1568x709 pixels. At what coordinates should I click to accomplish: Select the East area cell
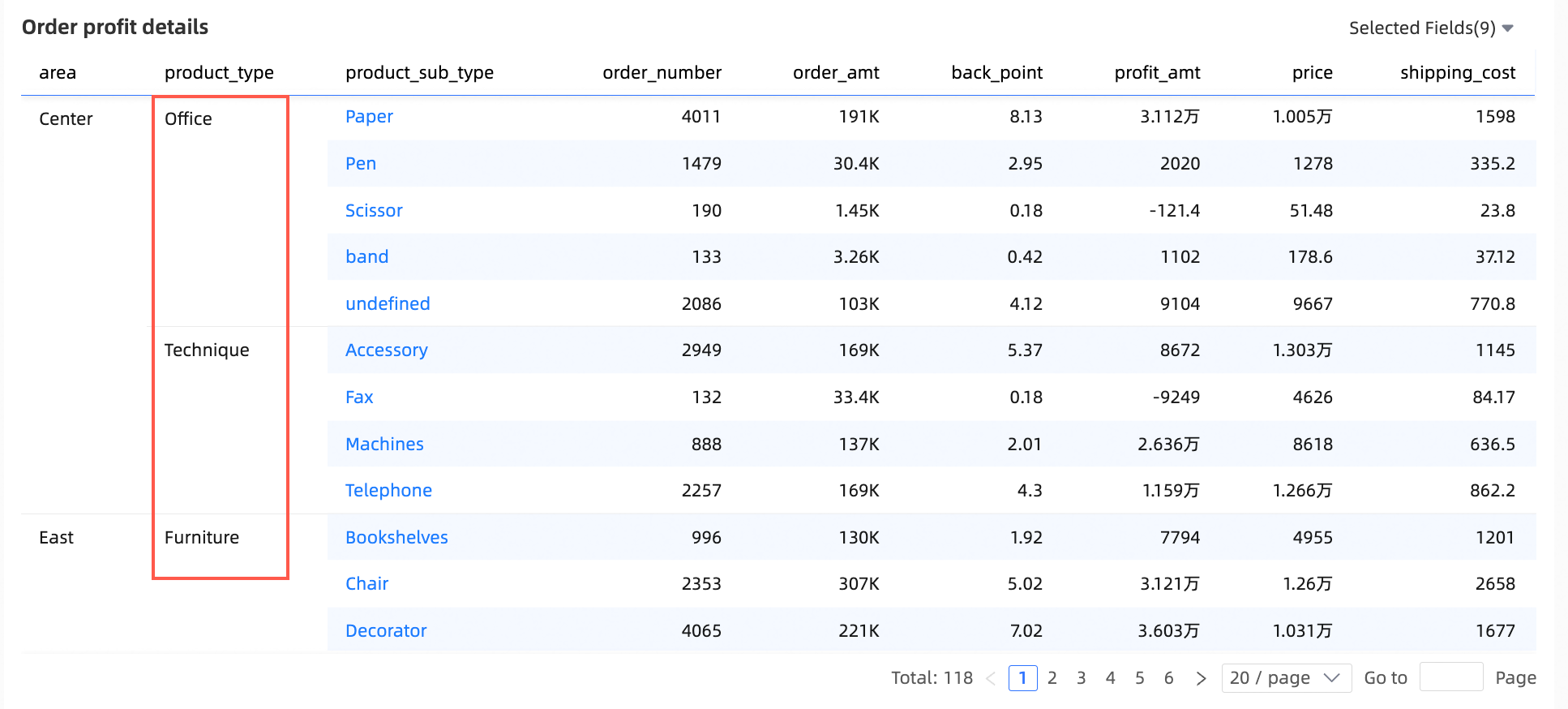(x=56, y=537)
